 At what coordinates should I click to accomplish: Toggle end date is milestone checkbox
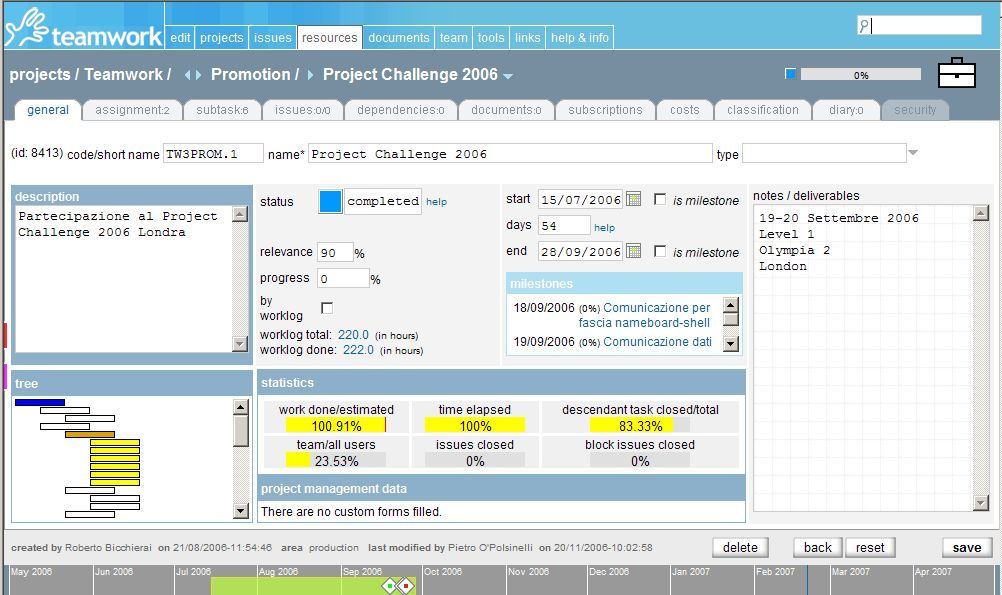(660, 252)
